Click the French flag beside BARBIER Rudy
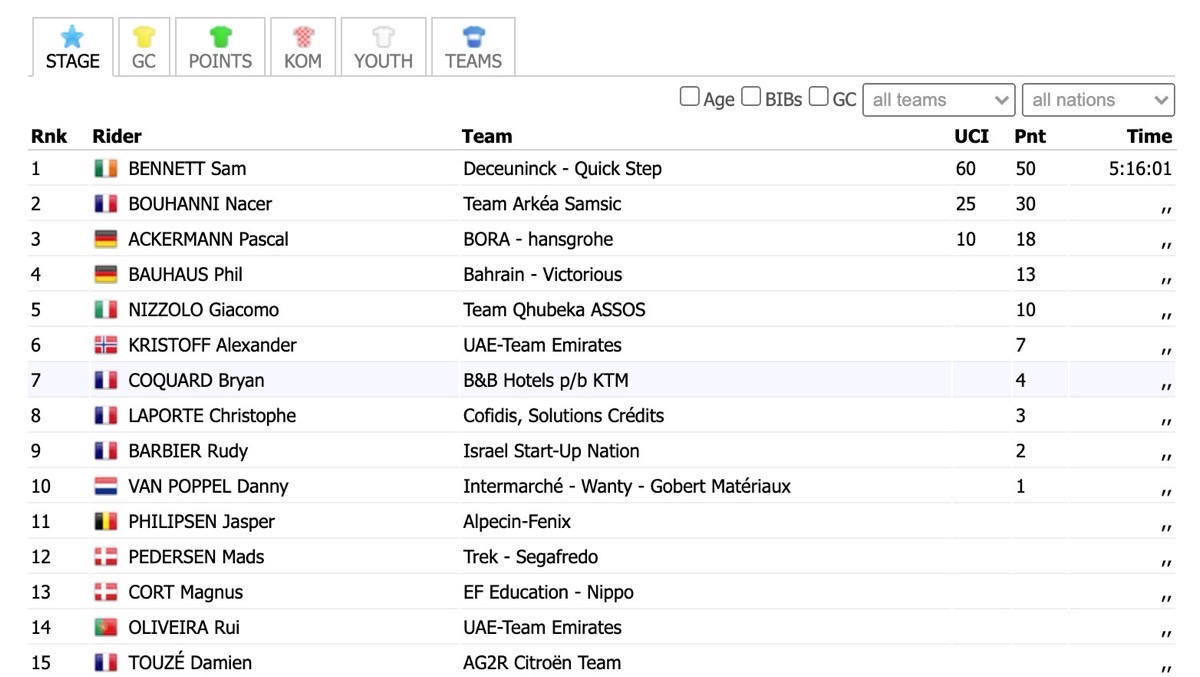 [x=106, y=451]
